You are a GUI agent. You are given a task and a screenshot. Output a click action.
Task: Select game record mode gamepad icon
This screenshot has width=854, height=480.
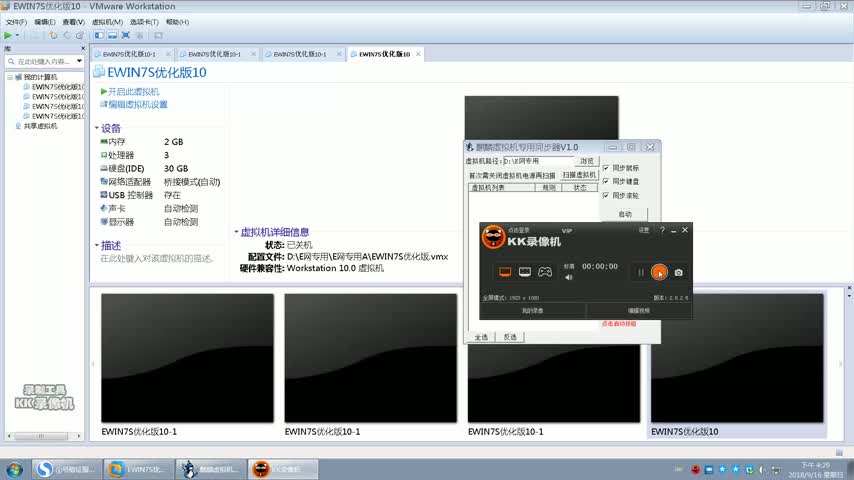click(545, 272)
